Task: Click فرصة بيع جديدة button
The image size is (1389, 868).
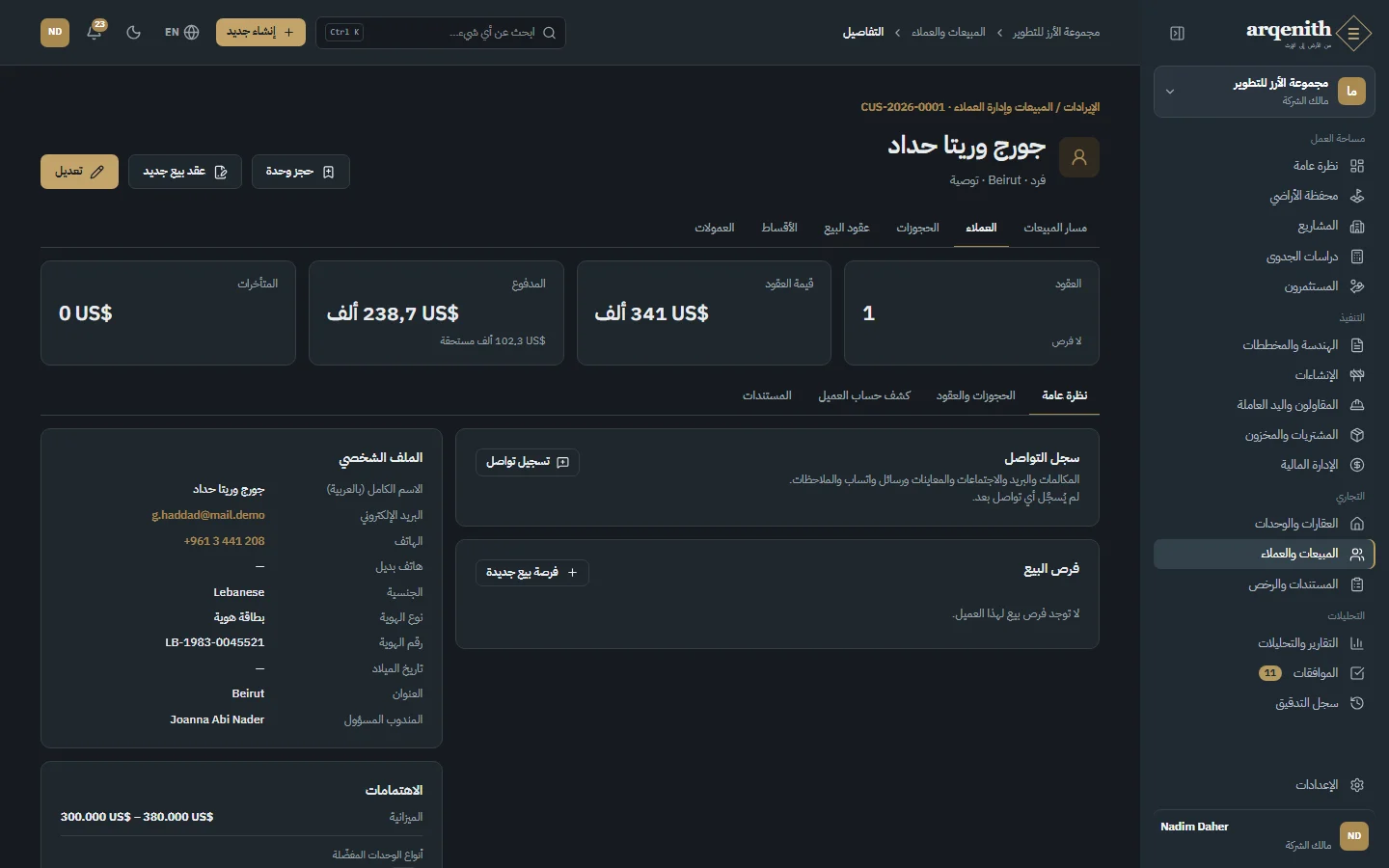Action: (x=531, y=573)
